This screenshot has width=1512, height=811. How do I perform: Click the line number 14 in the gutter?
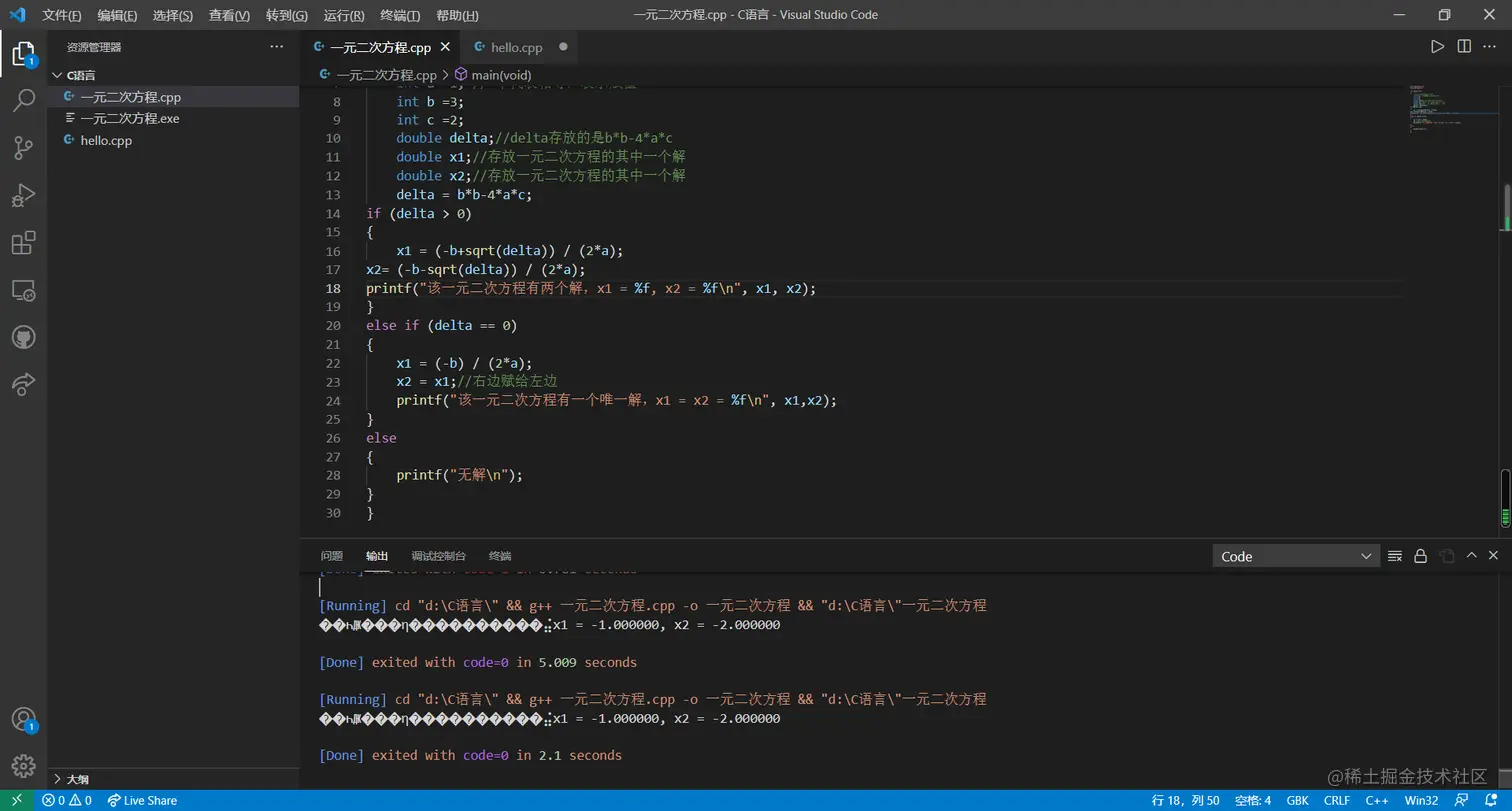pyautogui.click(x=333, y=213)
